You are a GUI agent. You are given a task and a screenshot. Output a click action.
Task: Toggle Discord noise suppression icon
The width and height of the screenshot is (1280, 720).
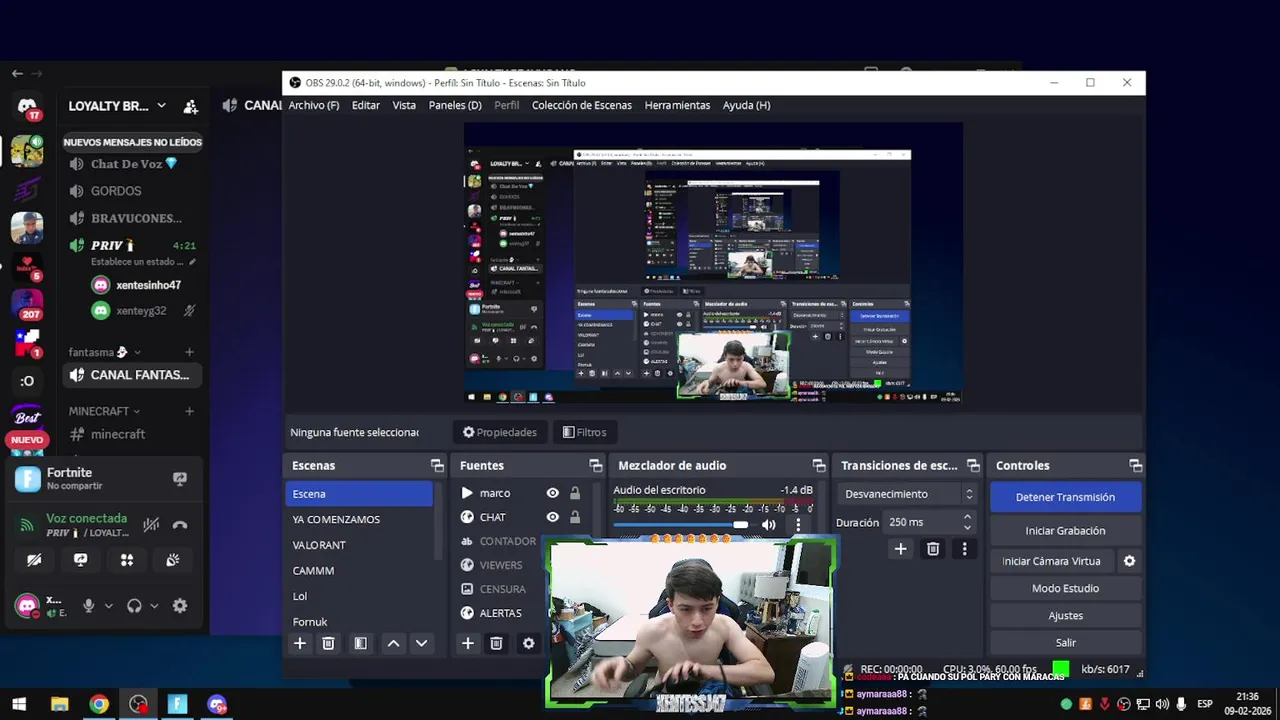(x=151, y=525)
